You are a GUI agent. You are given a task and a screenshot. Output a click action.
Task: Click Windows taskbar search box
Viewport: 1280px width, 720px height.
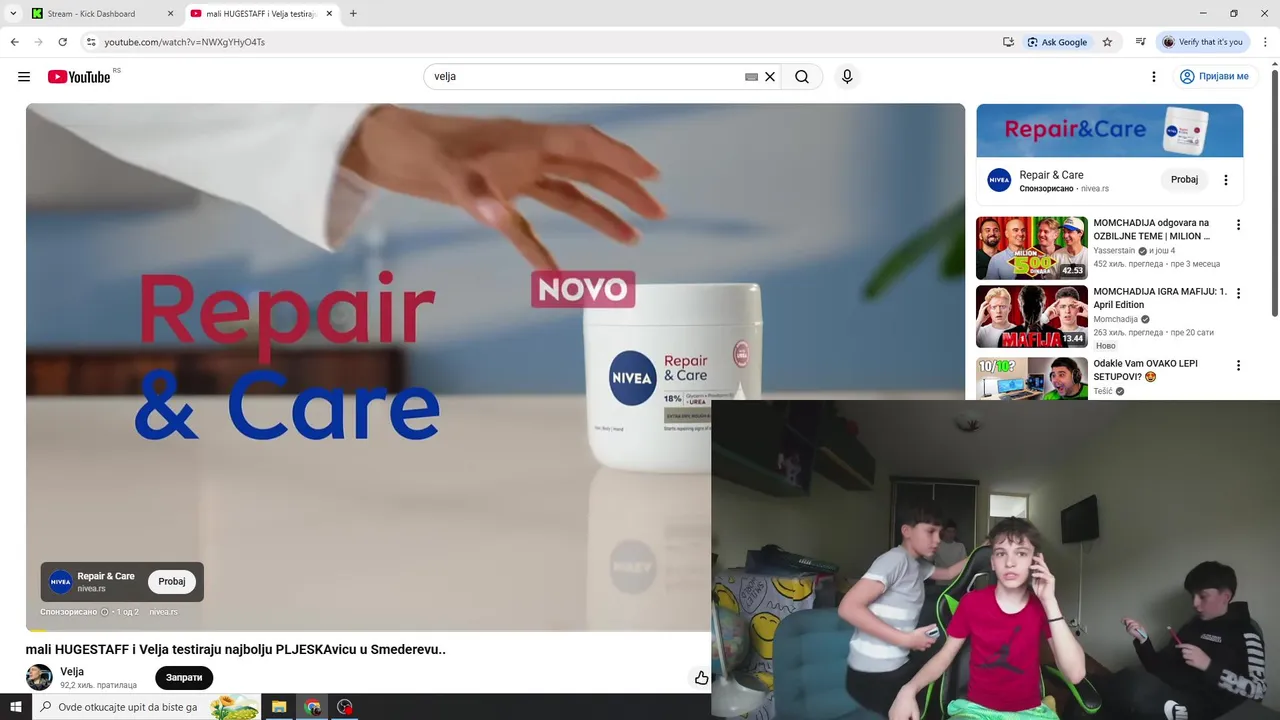point(146,707)
